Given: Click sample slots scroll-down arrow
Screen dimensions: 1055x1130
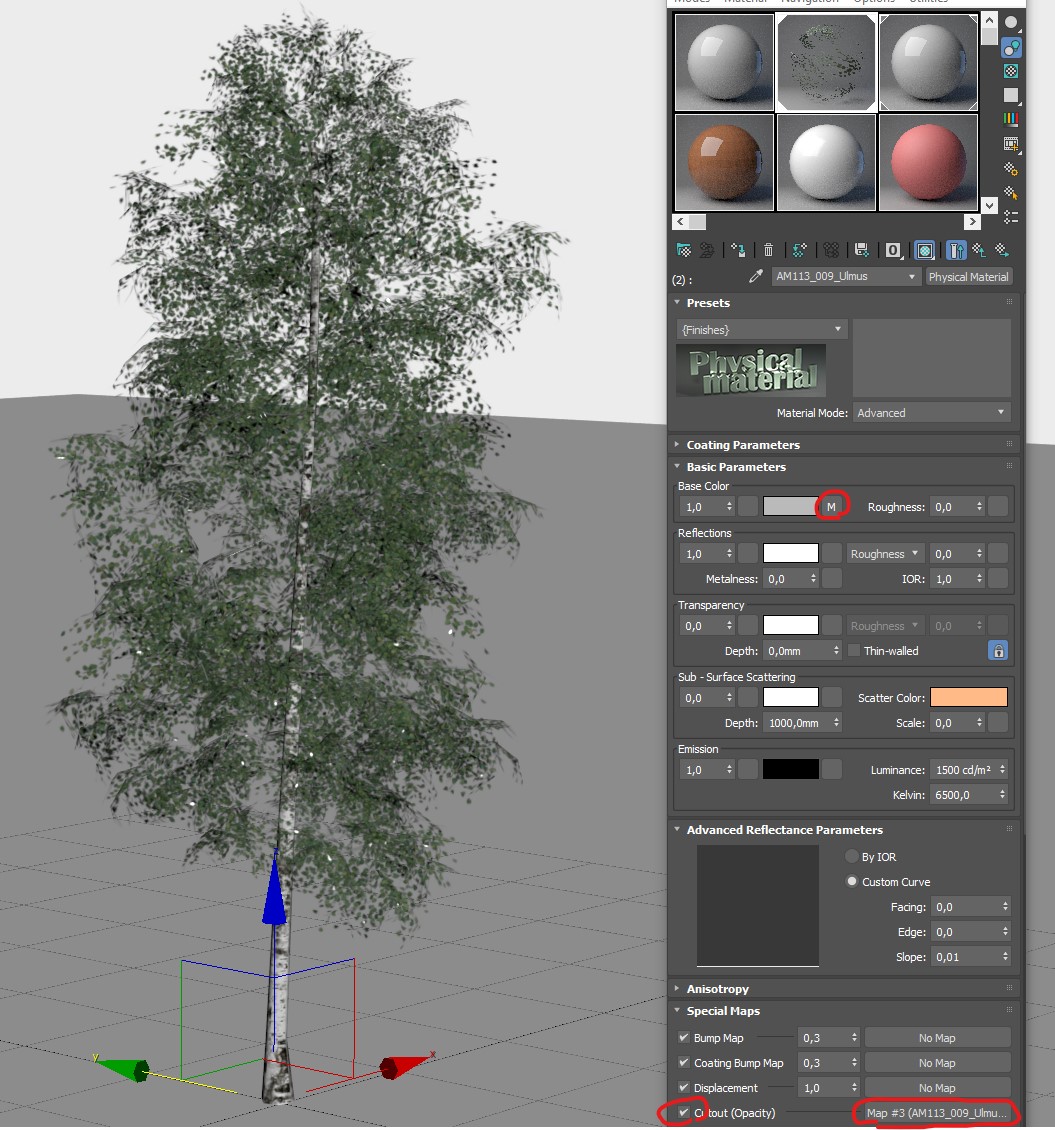Looking at the screenshot, I should pos(989,205).
